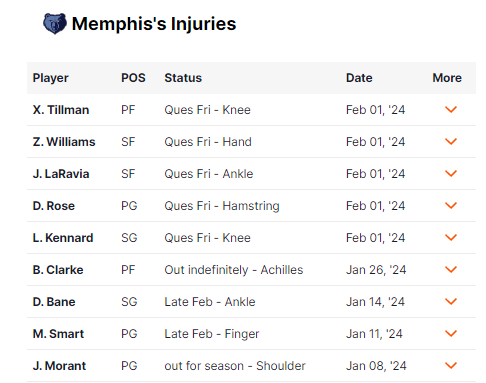Click the Player column header
Viewport: 486px width, 383px height.
click(51, 78)
